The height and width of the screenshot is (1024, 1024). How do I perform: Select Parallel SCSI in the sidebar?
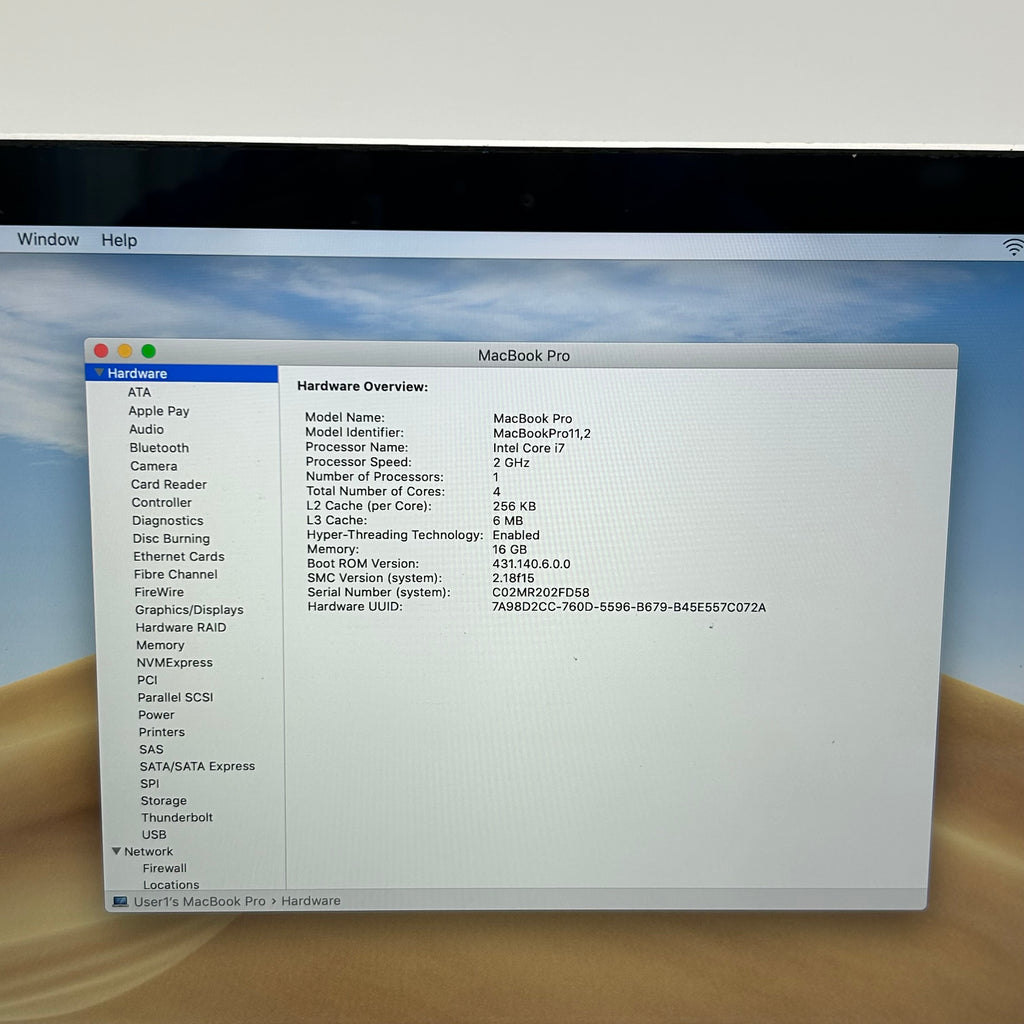[x=176, y=697]
